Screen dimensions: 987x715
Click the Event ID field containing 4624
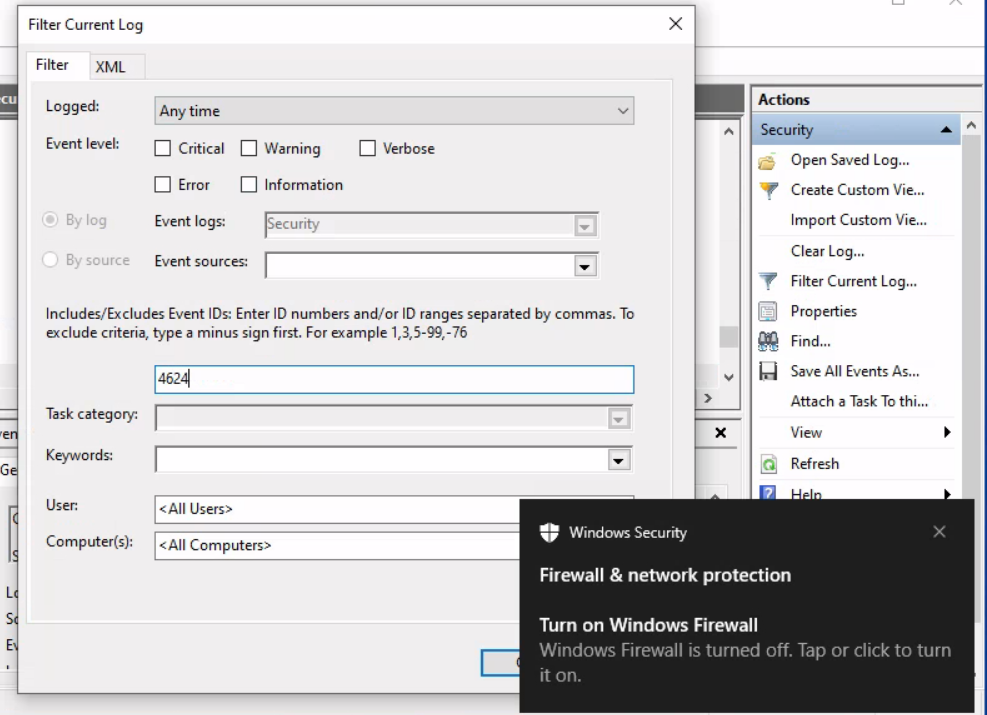(394, 380)
